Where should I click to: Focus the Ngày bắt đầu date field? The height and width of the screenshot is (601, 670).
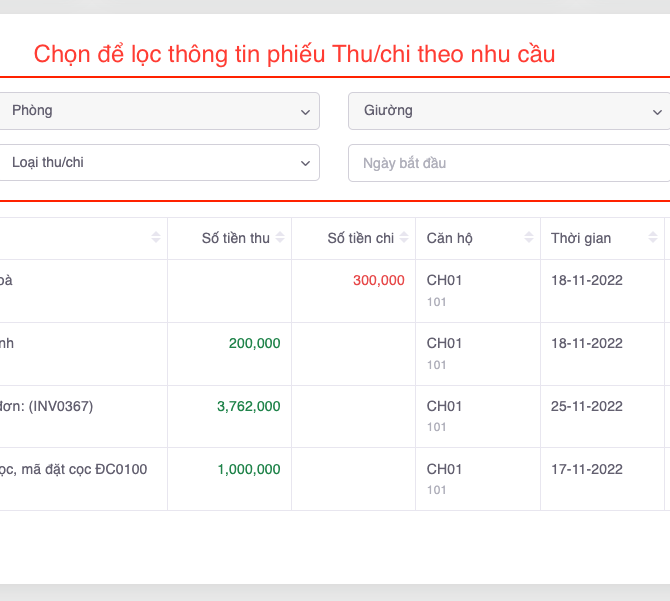508,163
